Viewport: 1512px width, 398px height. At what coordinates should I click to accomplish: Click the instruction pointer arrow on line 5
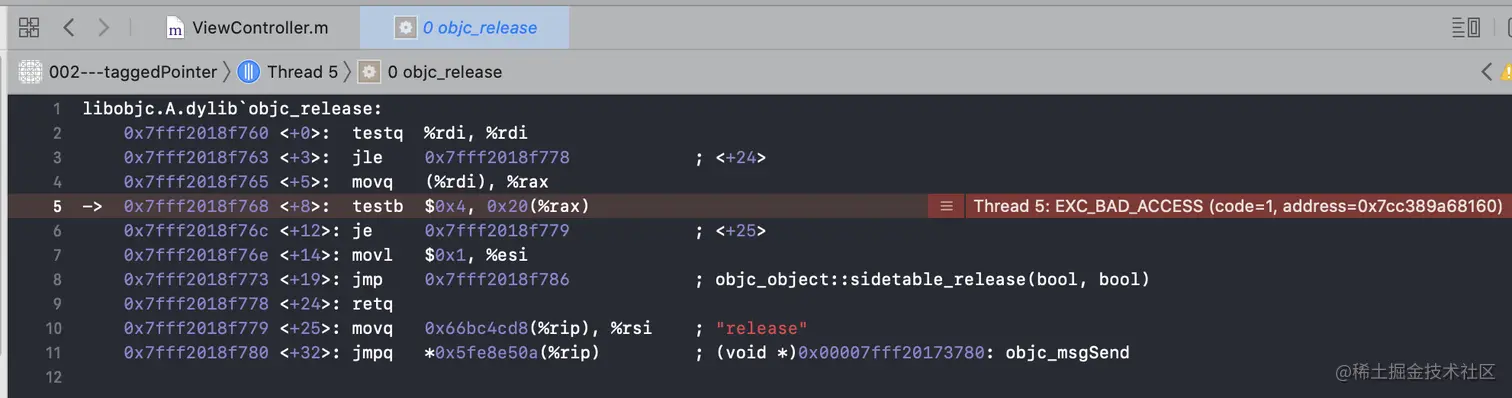tap(92, 207)
